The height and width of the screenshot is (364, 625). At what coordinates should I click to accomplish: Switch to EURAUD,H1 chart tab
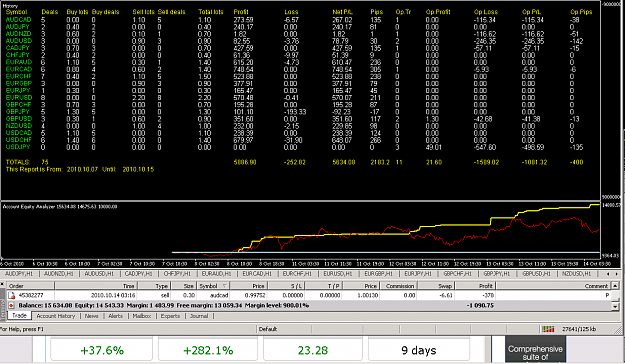[217, 274]
